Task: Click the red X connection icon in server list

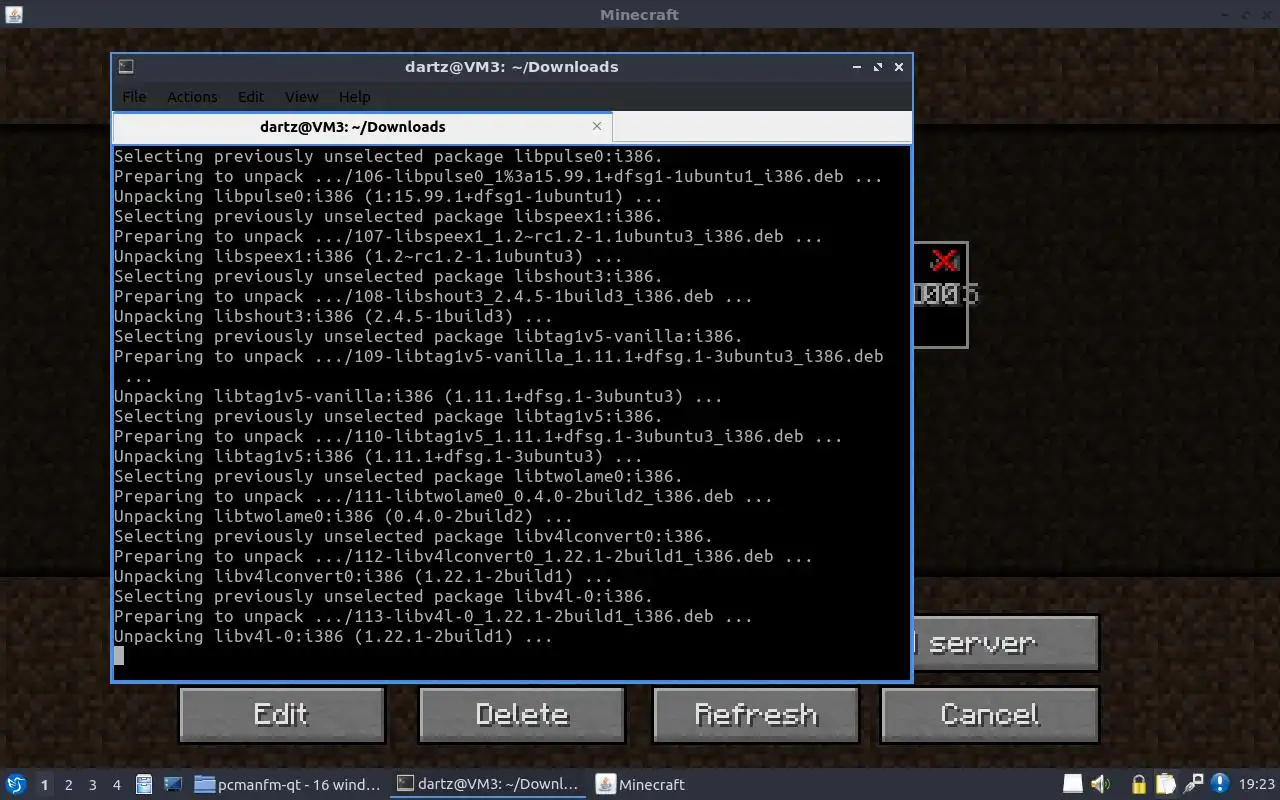Action: point(944,261)
